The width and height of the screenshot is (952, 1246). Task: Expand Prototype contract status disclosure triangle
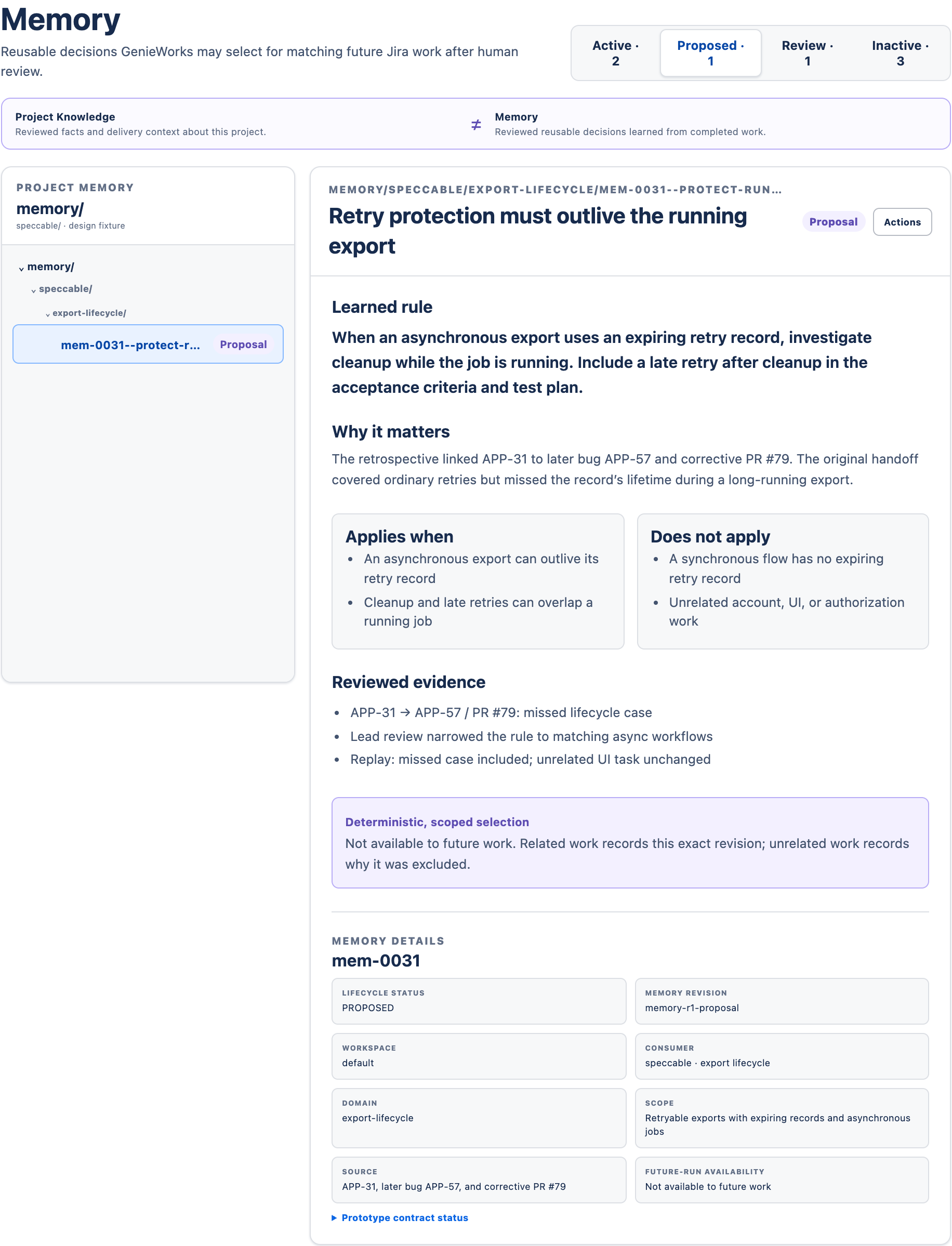point(334,1217)
